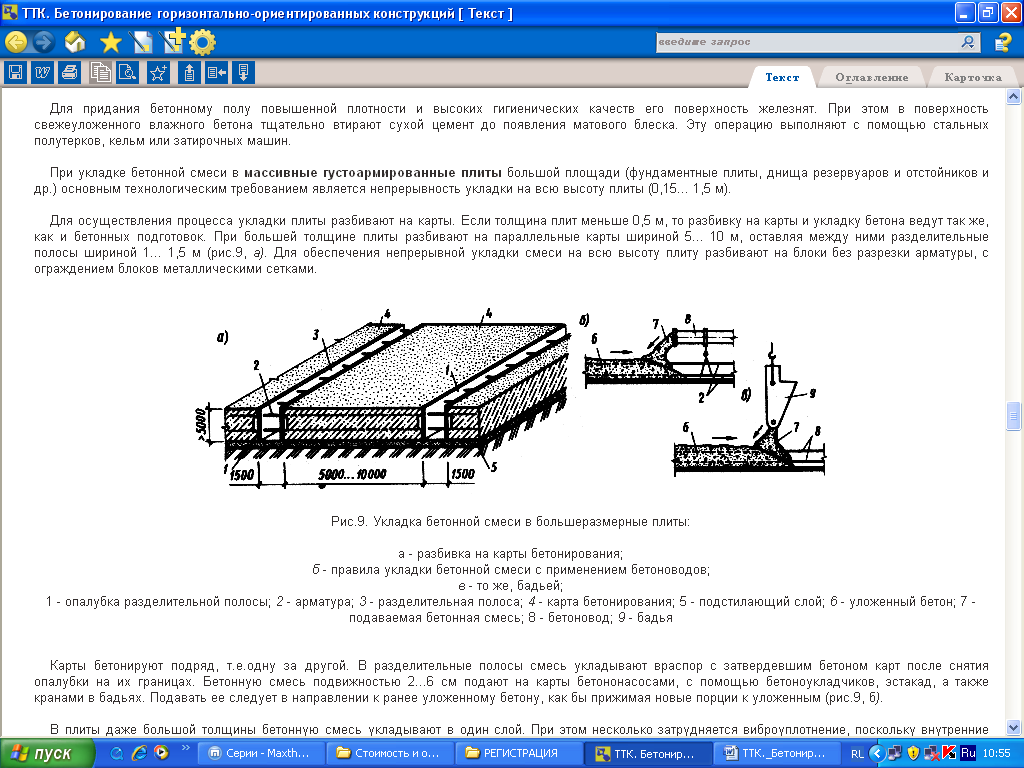Screen dimensions: 1024x768
Task: Search in the document with the magnifier-page icon
Action: tap(127, 72)
